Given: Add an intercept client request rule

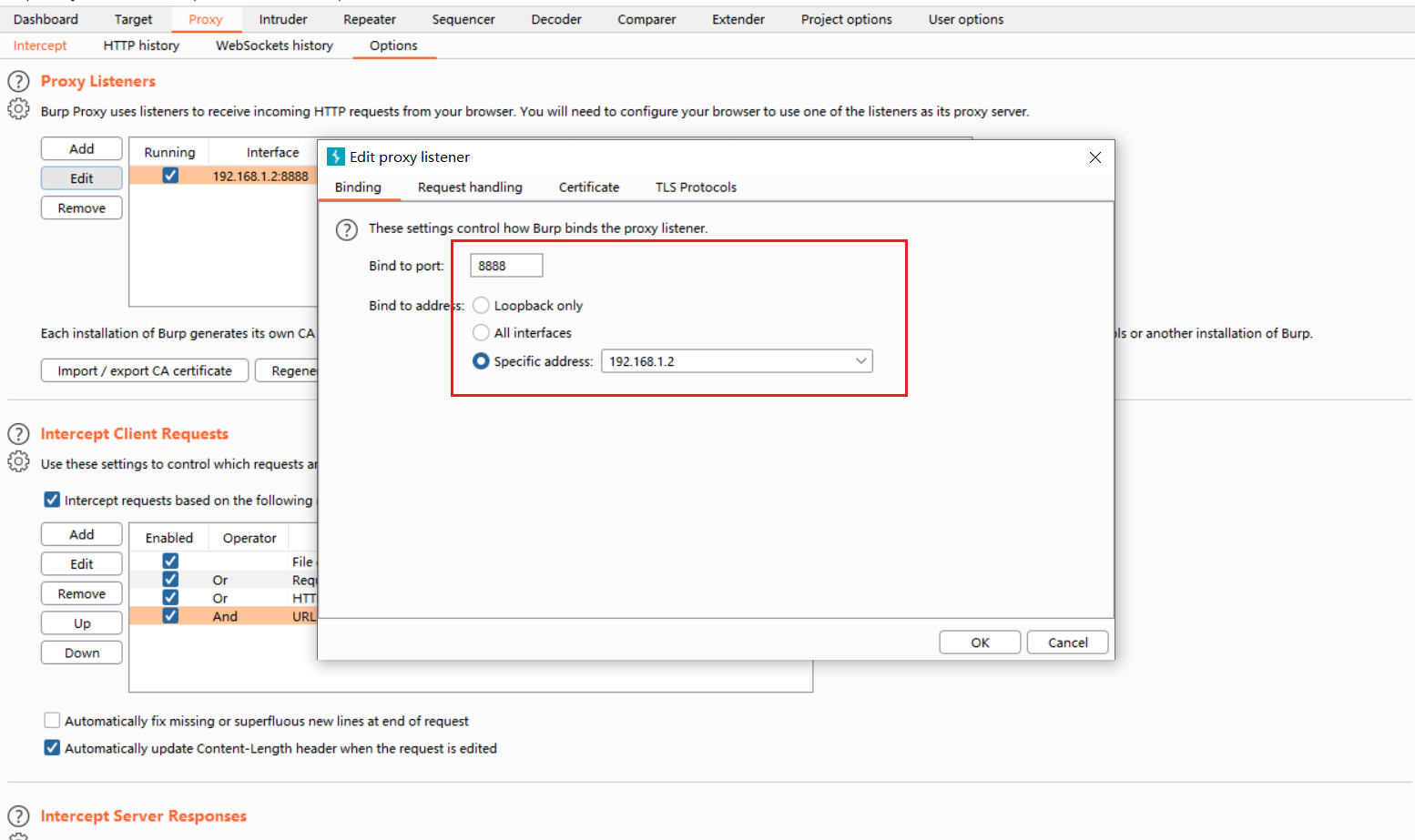Looking at the screenshot, I should click(x=82, y=535).
